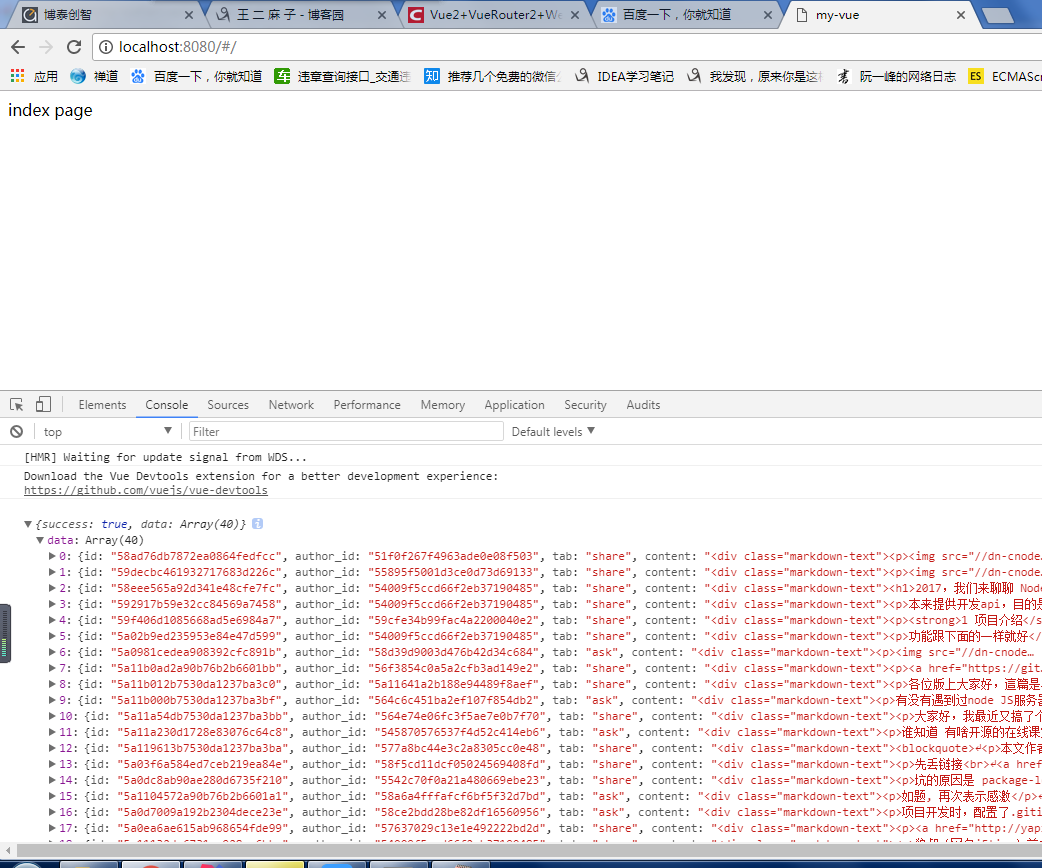Open the vue-devtools GitHub link
Image resolution: width=1042 pixels, height=868 pixels.
(x=145, y=491)
